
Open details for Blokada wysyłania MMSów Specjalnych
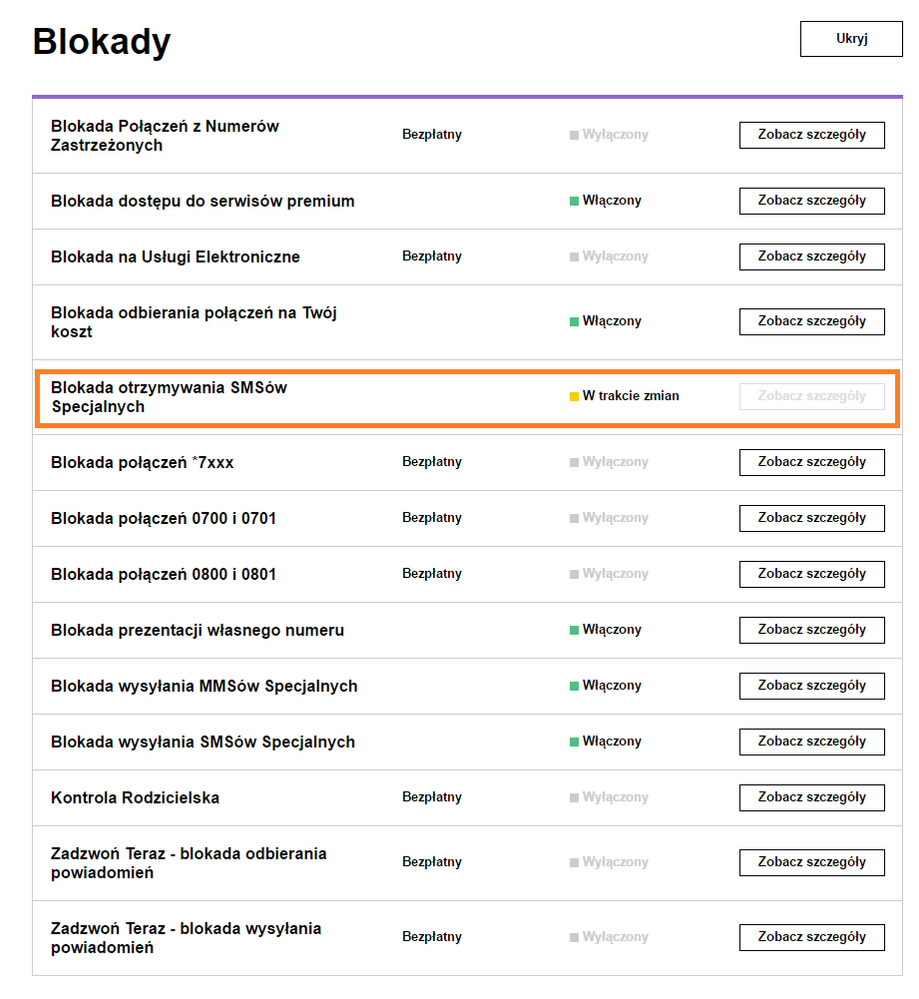pyautogui.click(x=811, y=686)
